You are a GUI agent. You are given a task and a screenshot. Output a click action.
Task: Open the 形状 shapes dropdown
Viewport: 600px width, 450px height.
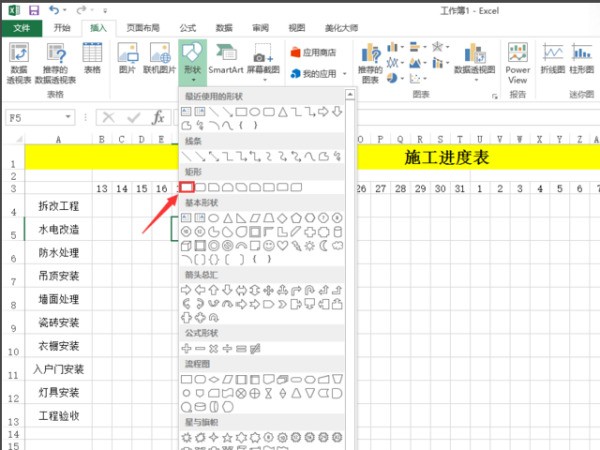pos(192,58)
